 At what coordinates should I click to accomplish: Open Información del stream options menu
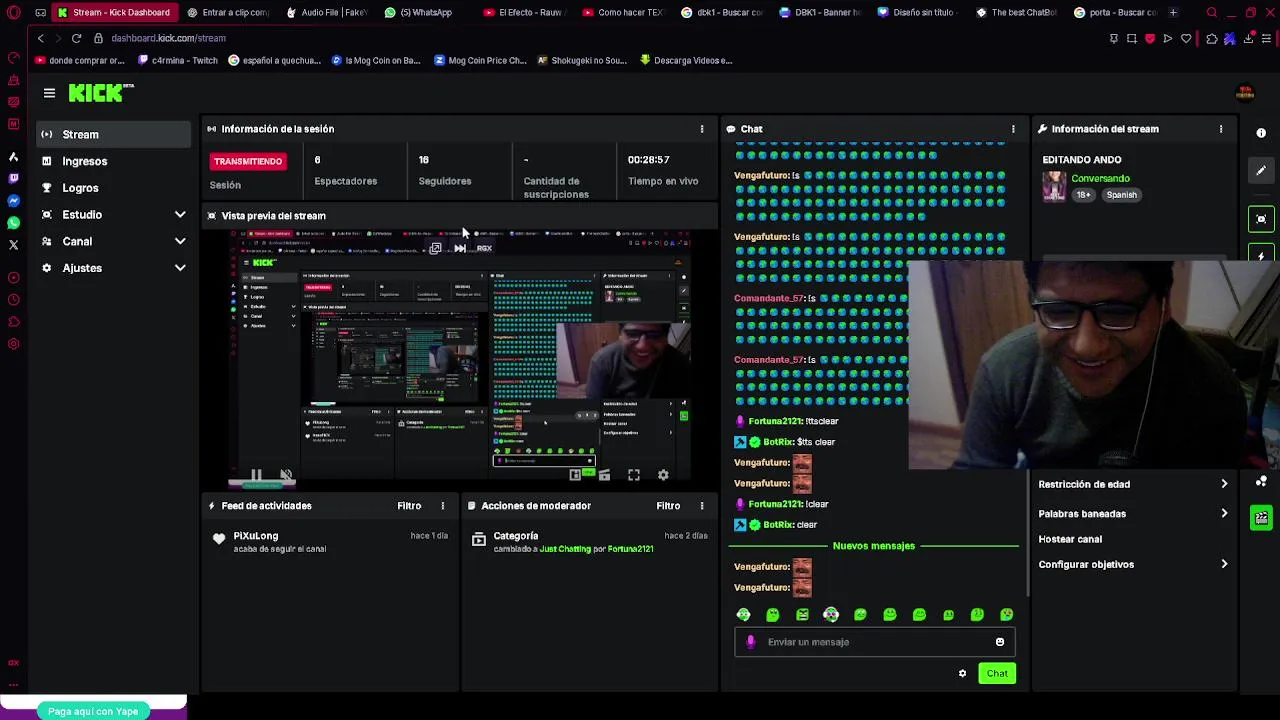[x=1220, y=129]
